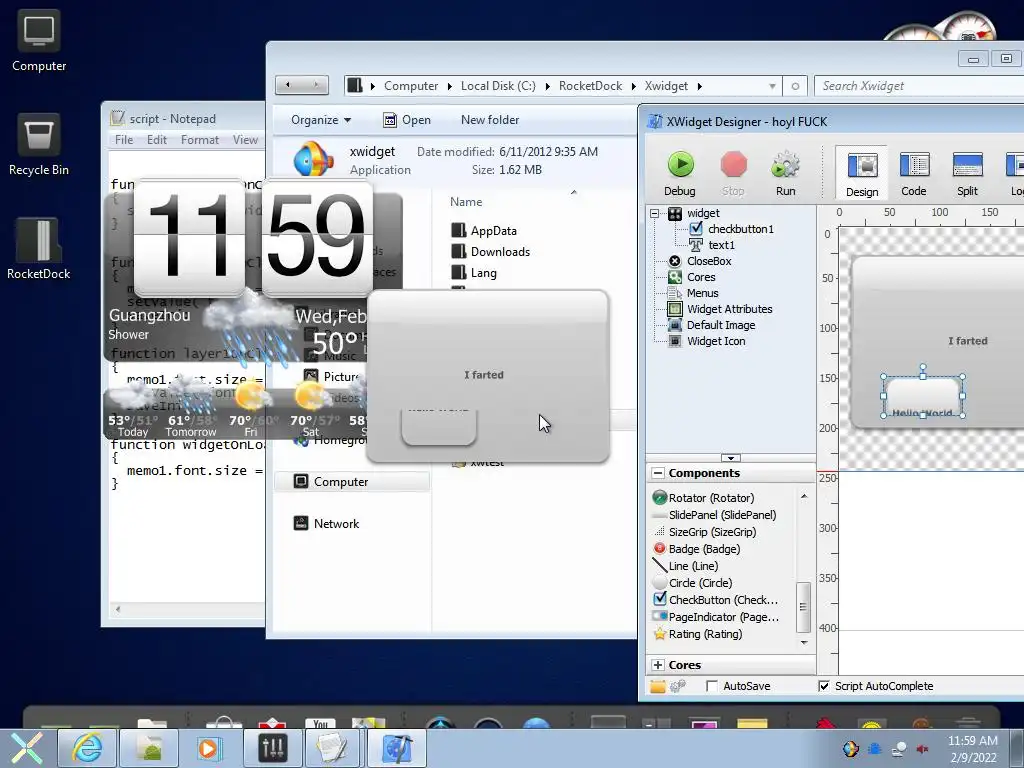Click the Widget Attributes icon

point(675,309)
